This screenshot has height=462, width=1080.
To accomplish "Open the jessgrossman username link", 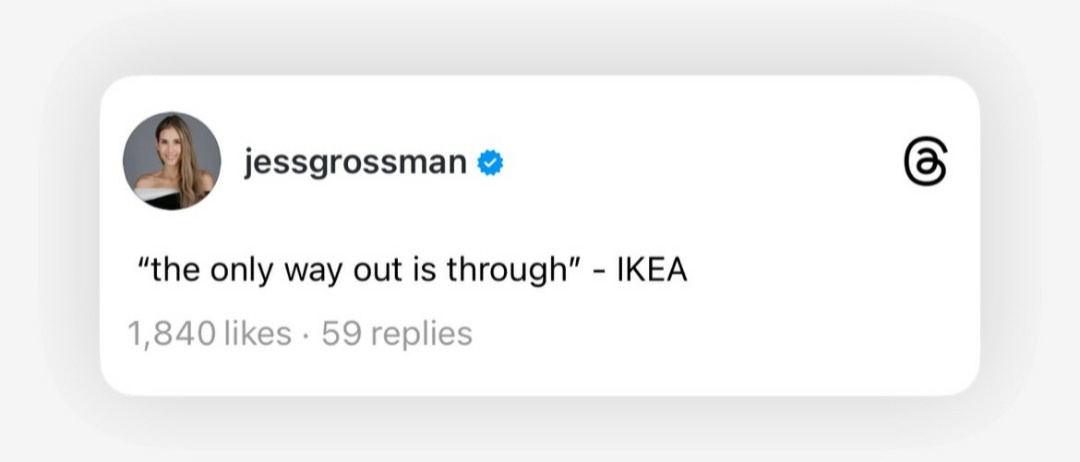I will tap(355, 162).
